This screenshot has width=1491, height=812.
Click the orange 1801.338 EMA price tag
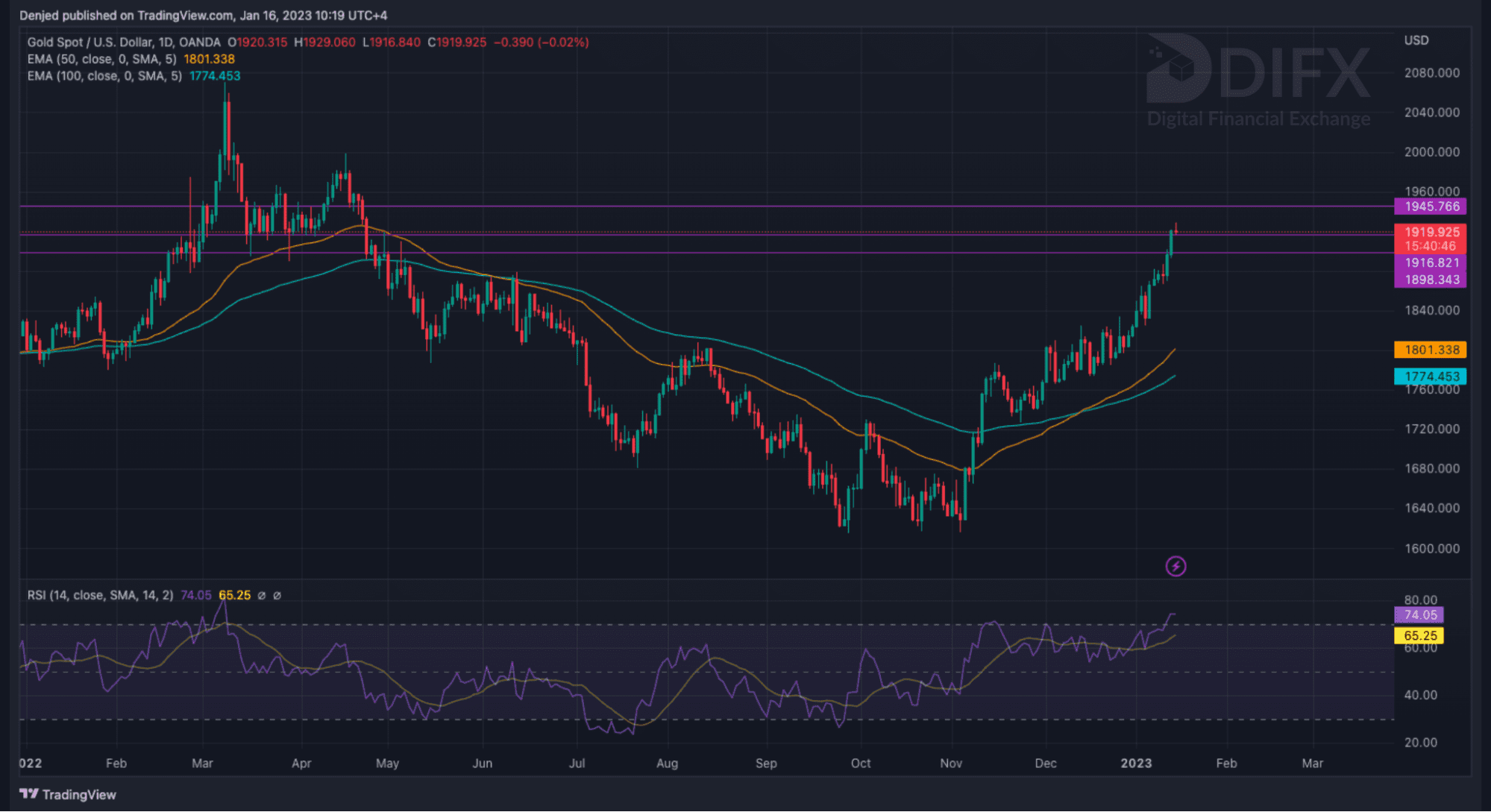(1431, 350)
